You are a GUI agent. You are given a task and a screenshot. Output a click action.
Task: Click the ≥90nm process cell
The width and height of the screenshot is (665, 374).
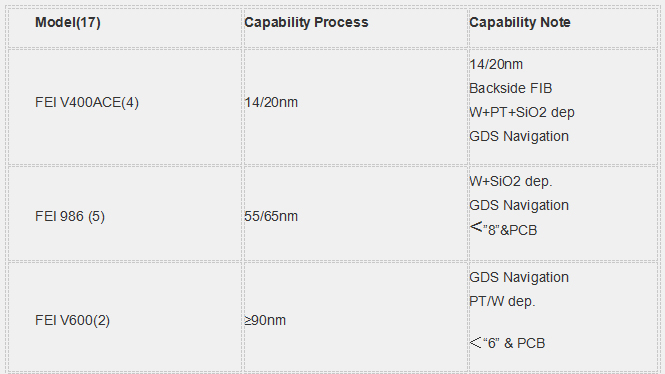(355, 317)
